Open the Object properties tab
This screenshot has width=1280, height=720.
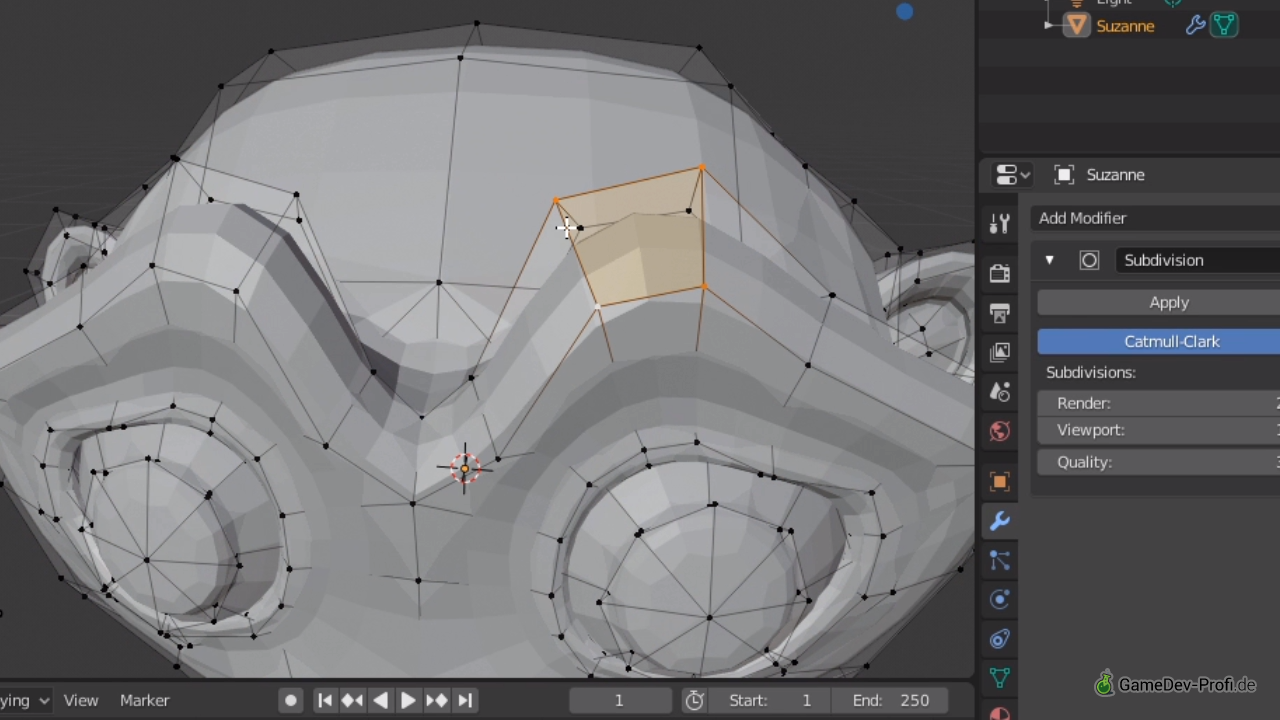[999, 481]
